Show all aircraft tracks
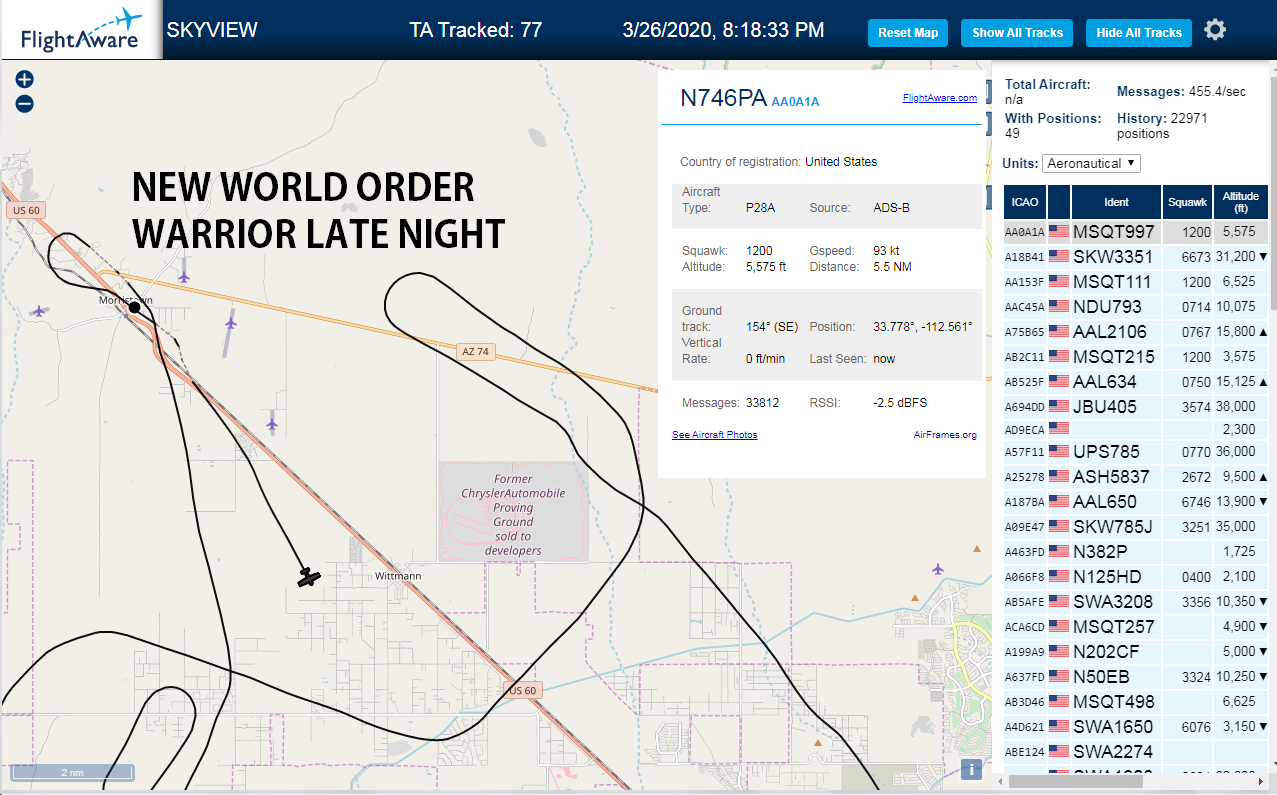Image resolution: width=1277 pixels, height=795 pixels. (x=1017, y=33)
